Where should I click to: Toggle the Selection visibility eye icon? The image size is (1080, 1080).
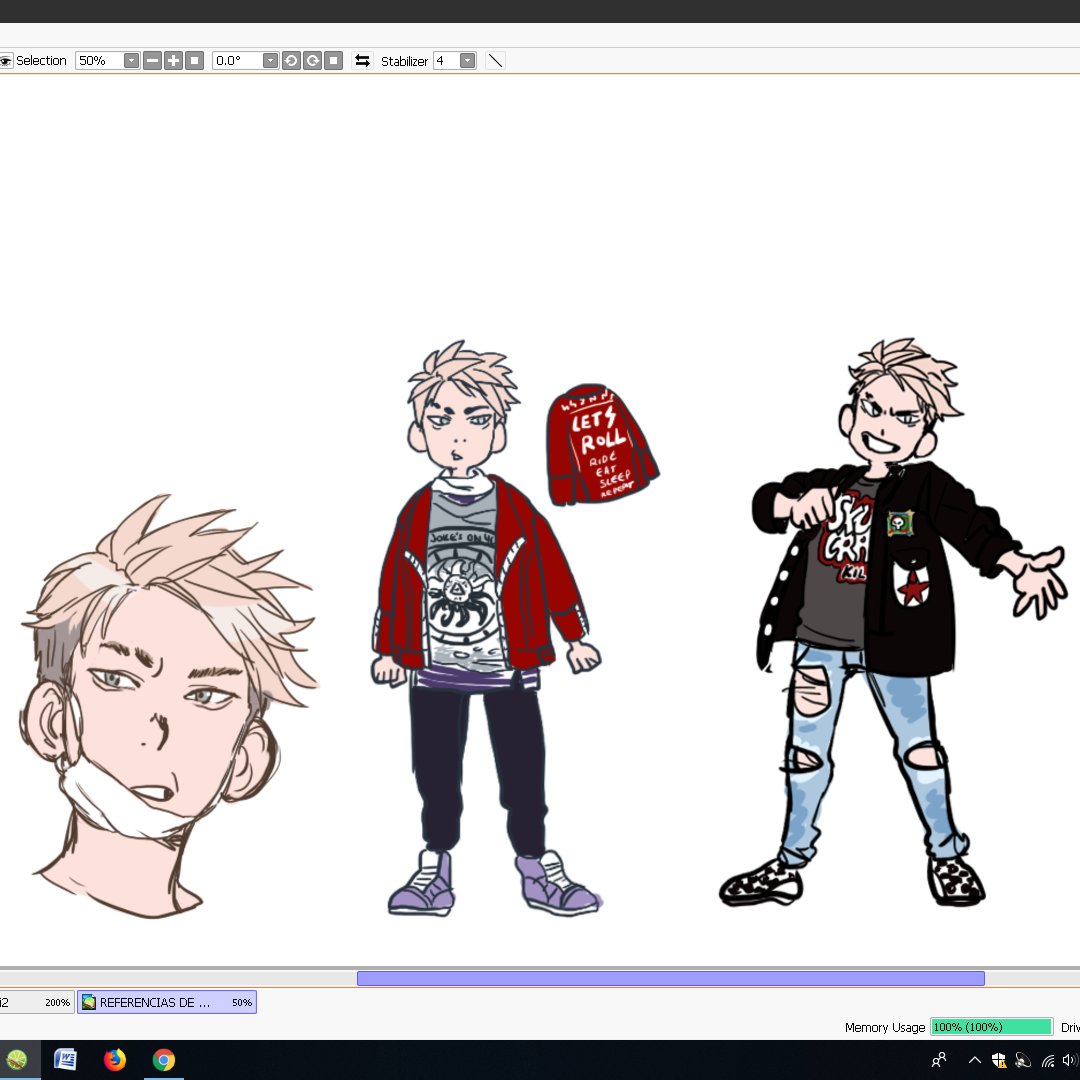[x=6, y=61]
